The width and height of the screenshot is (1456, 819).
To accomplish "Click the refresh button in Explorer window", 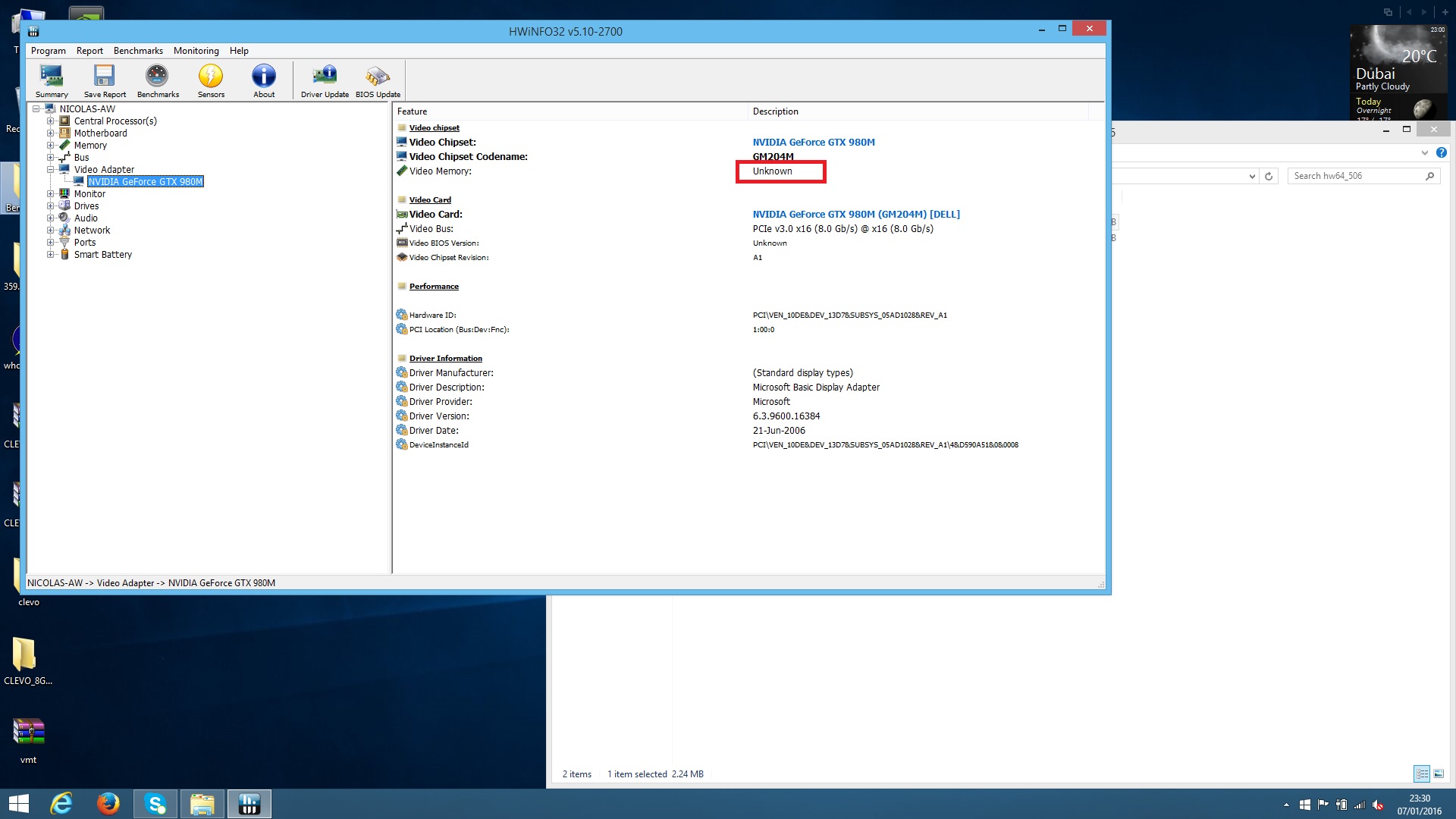I will pyautogui.click(x=1269, y=176).
